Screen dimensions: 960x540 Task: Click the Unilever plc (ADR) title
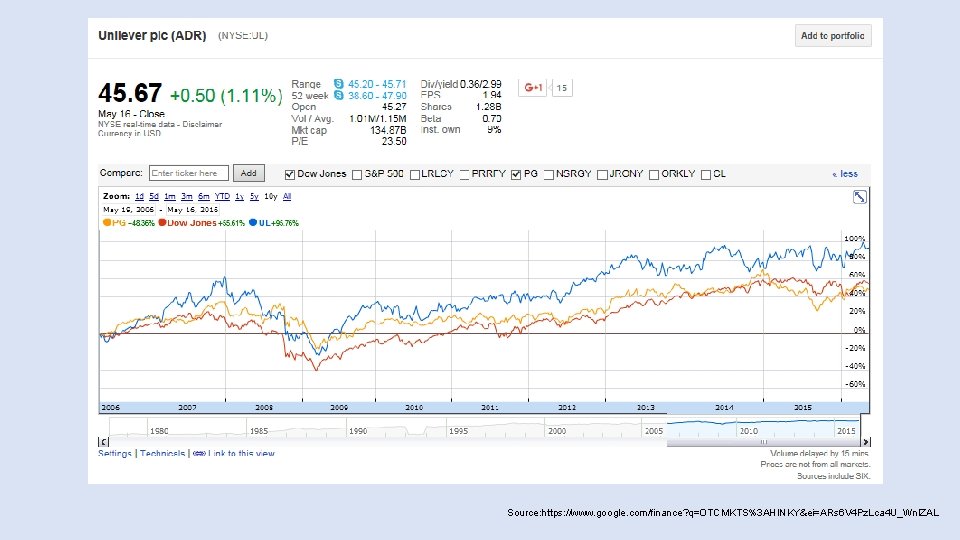[152, 36]
